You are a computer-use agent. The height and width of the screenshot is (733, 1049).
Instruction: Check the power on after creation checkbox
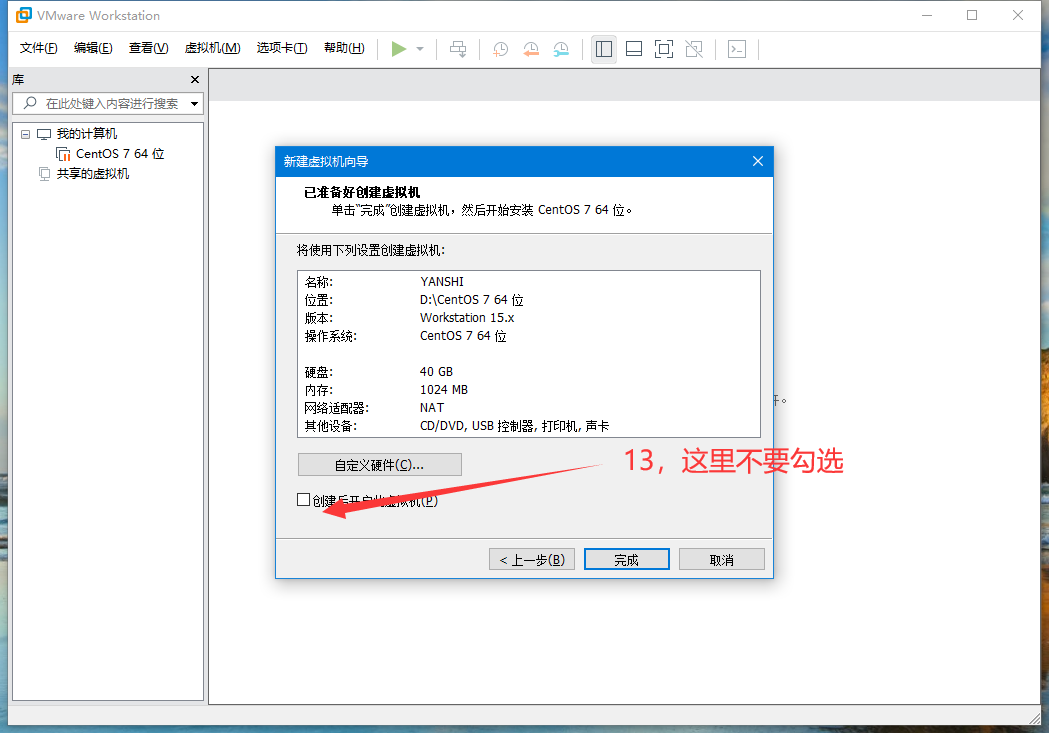pos(304,500)
